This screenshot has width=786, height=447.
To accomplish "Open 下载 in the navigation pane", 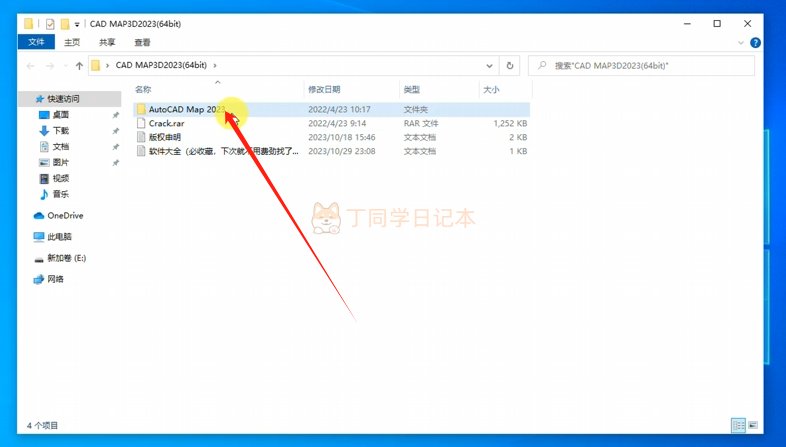I will (x=61, y=131).
